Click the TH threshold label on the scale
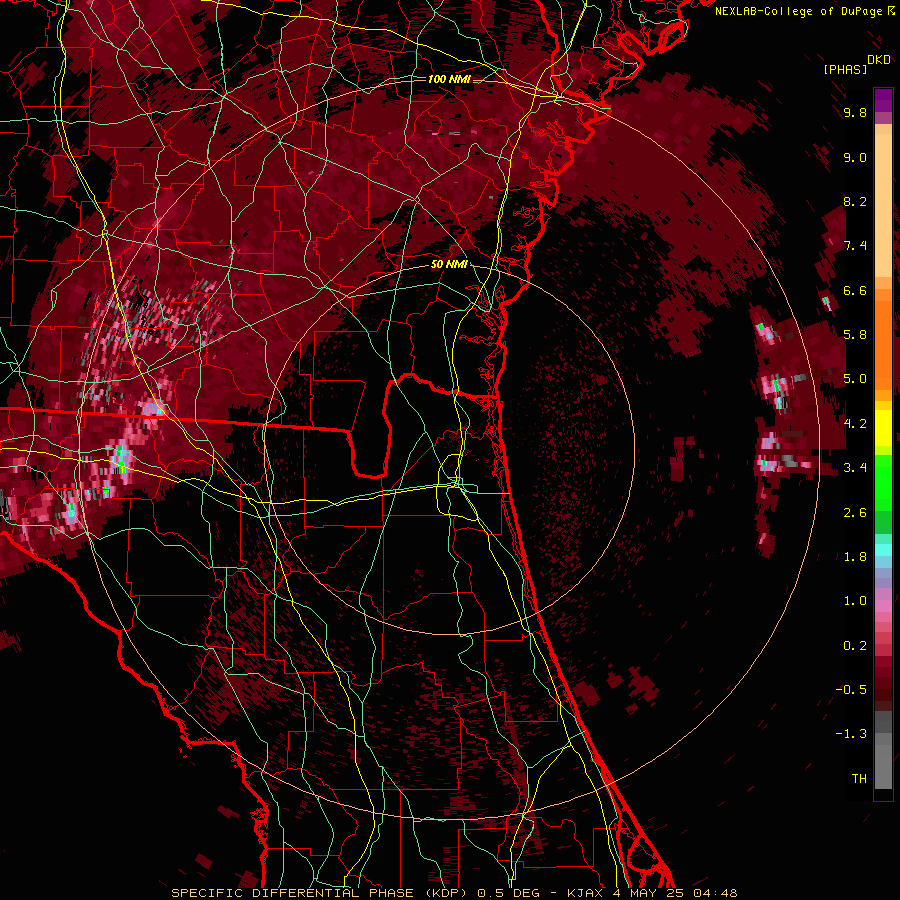900x900 pixels. pos(859,779)
